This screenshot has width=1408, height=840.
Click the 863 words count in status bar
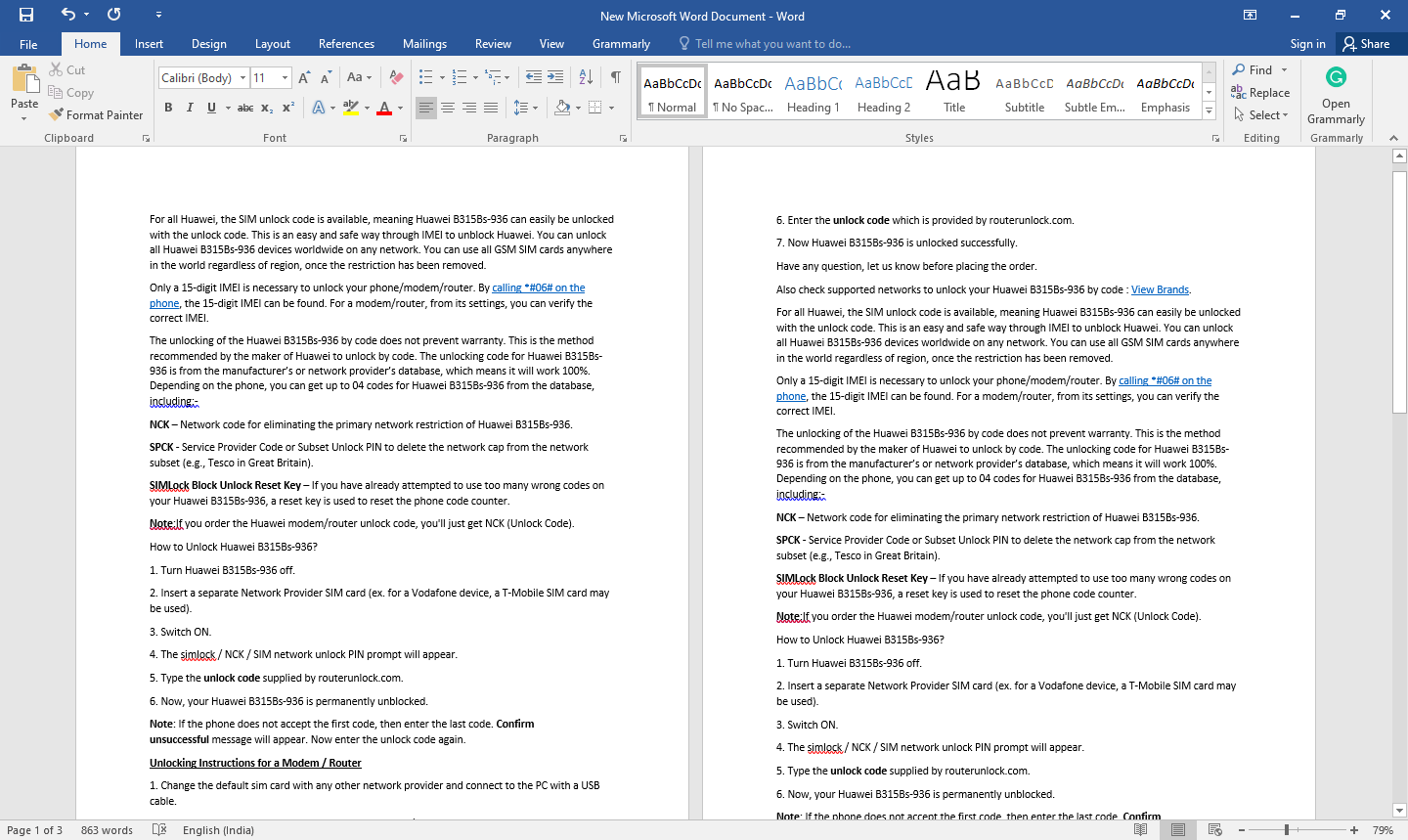click(107, 830)
